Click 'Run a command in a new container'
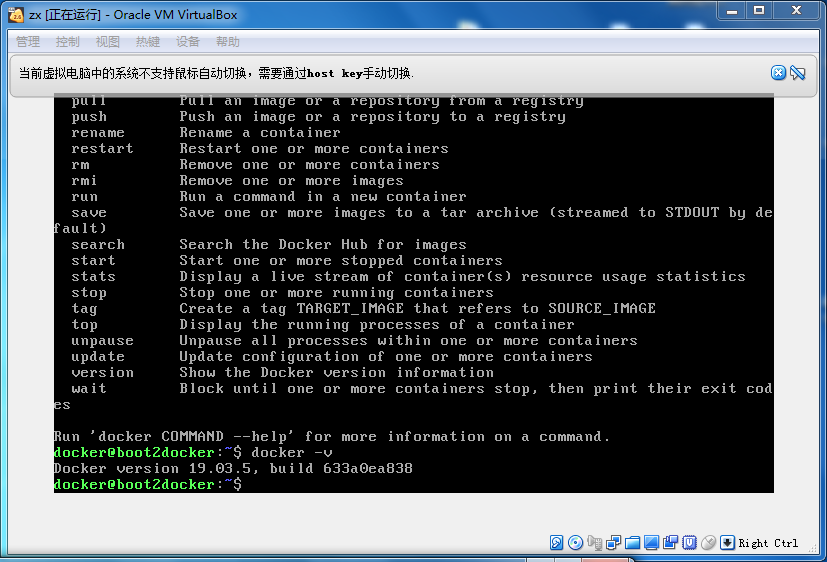Viewport: 827px width, 562px height. (x=323, y=197)
